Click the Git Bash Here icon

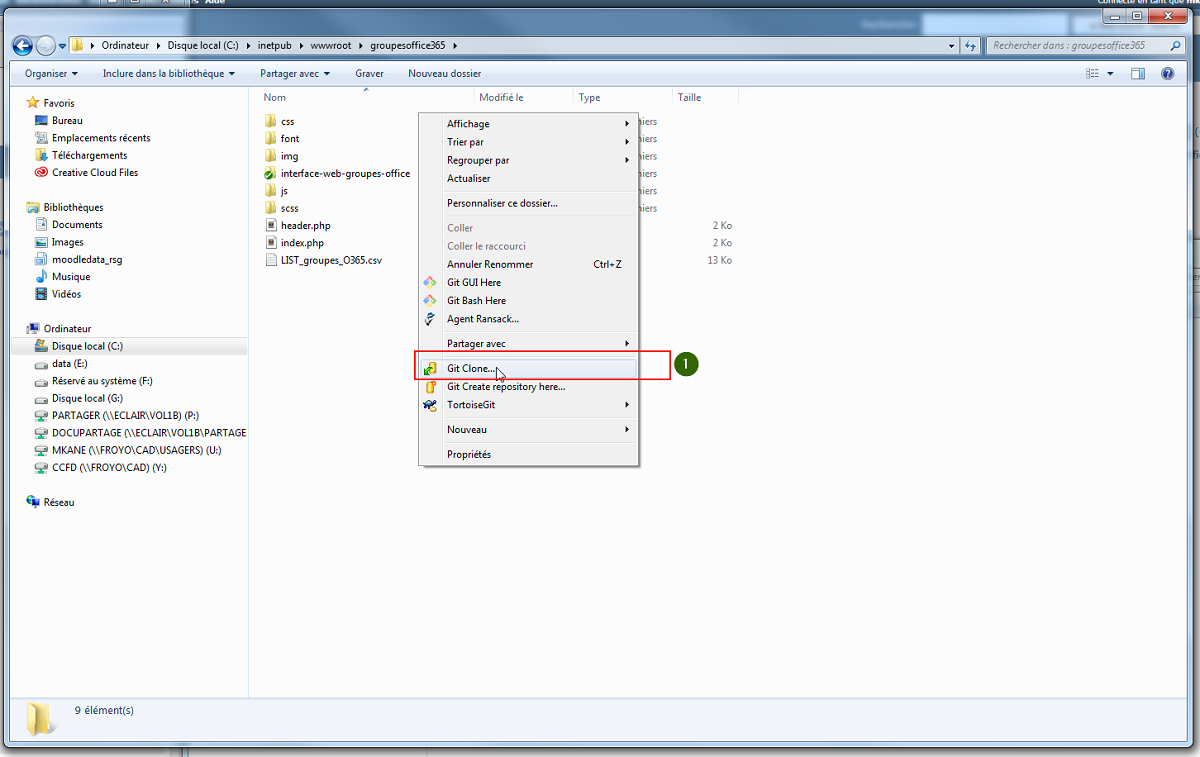(430, 301)
